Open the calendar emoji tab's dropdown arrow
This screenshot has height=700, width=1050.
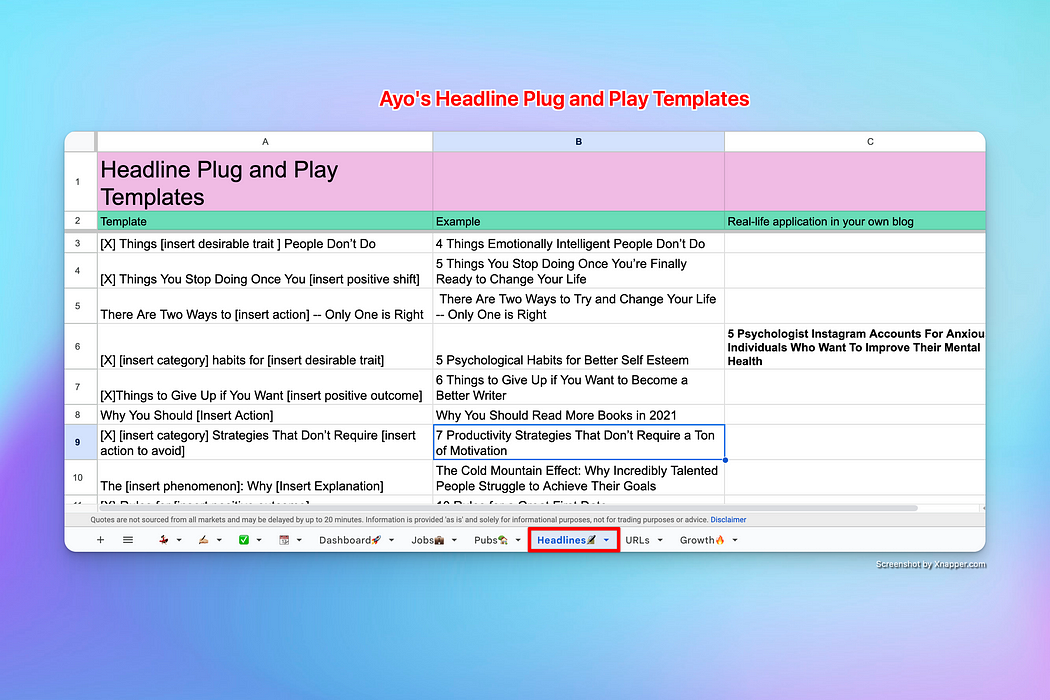[298, 540]
